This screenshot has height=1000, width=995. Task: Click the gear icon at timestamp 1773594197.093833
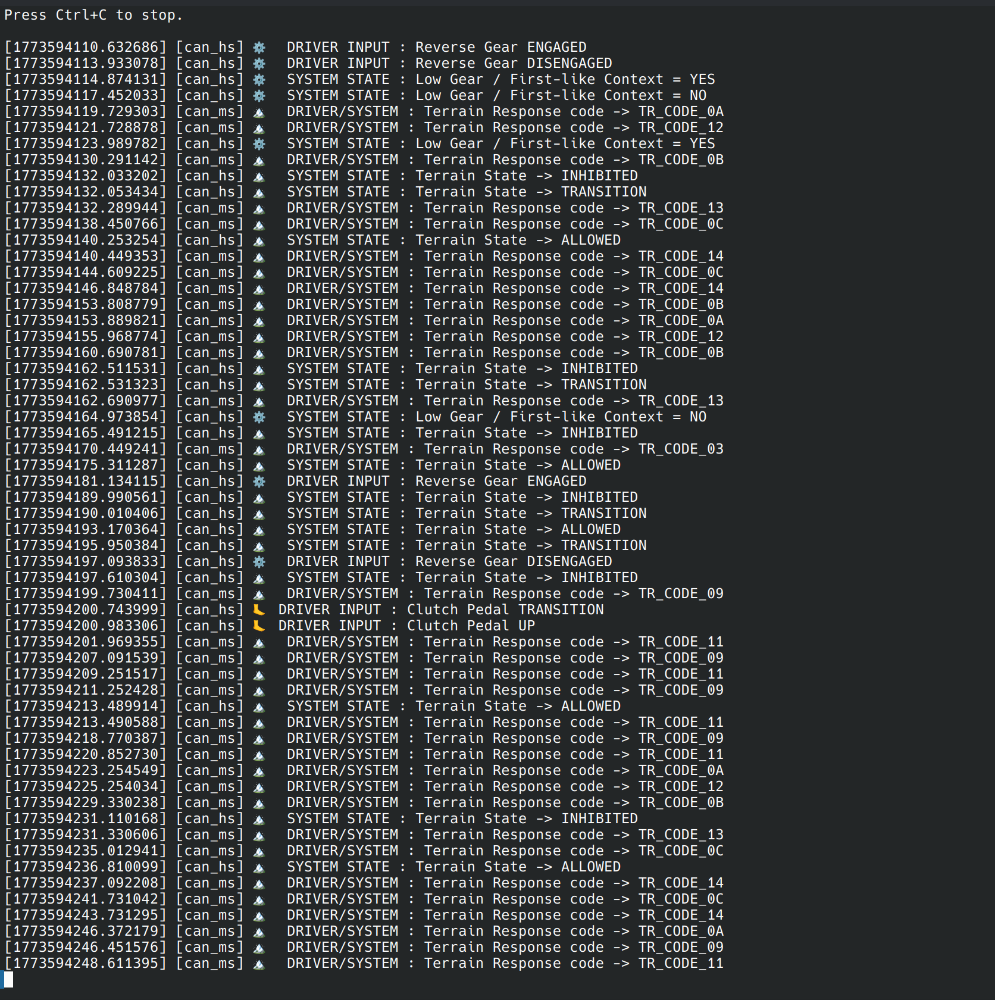pos(259,561)
